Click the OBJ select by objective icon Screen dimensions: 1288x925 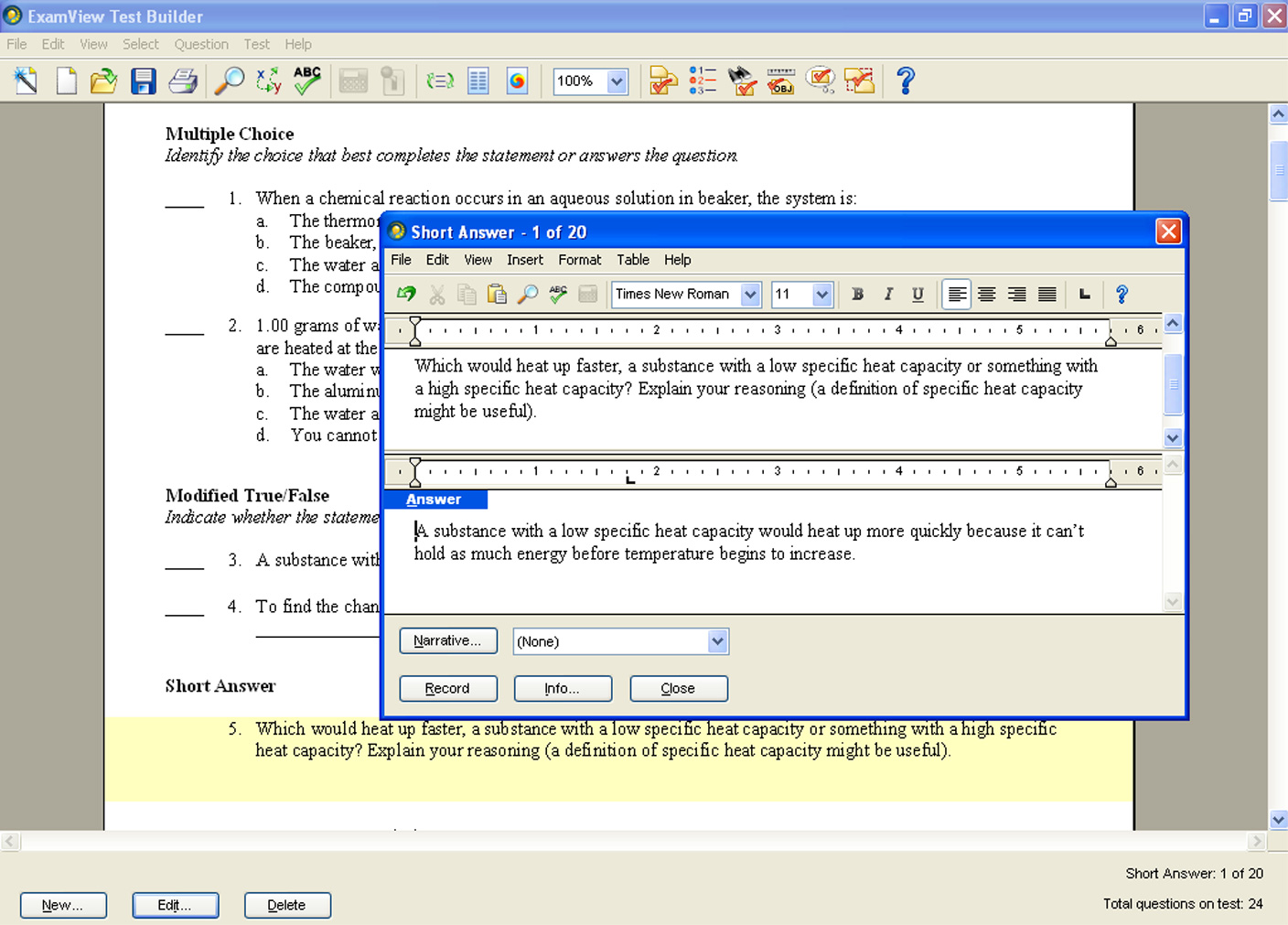(781, 81)
